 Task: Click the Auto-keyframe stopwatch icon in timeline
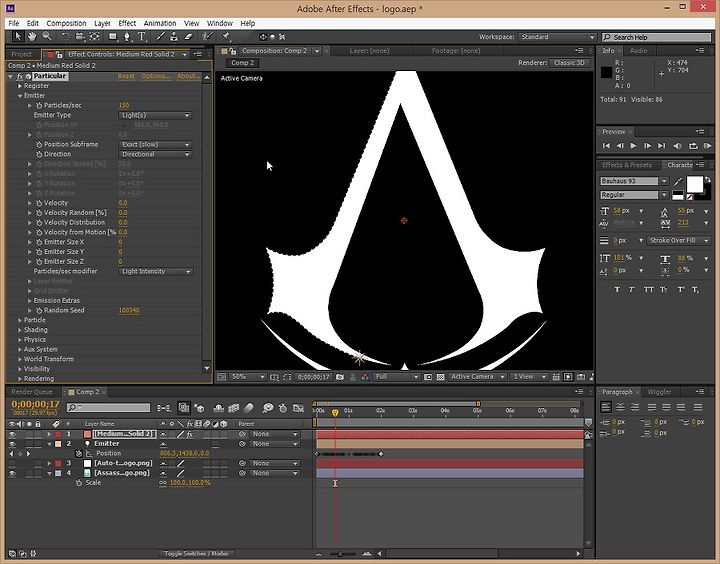point(283,408)
